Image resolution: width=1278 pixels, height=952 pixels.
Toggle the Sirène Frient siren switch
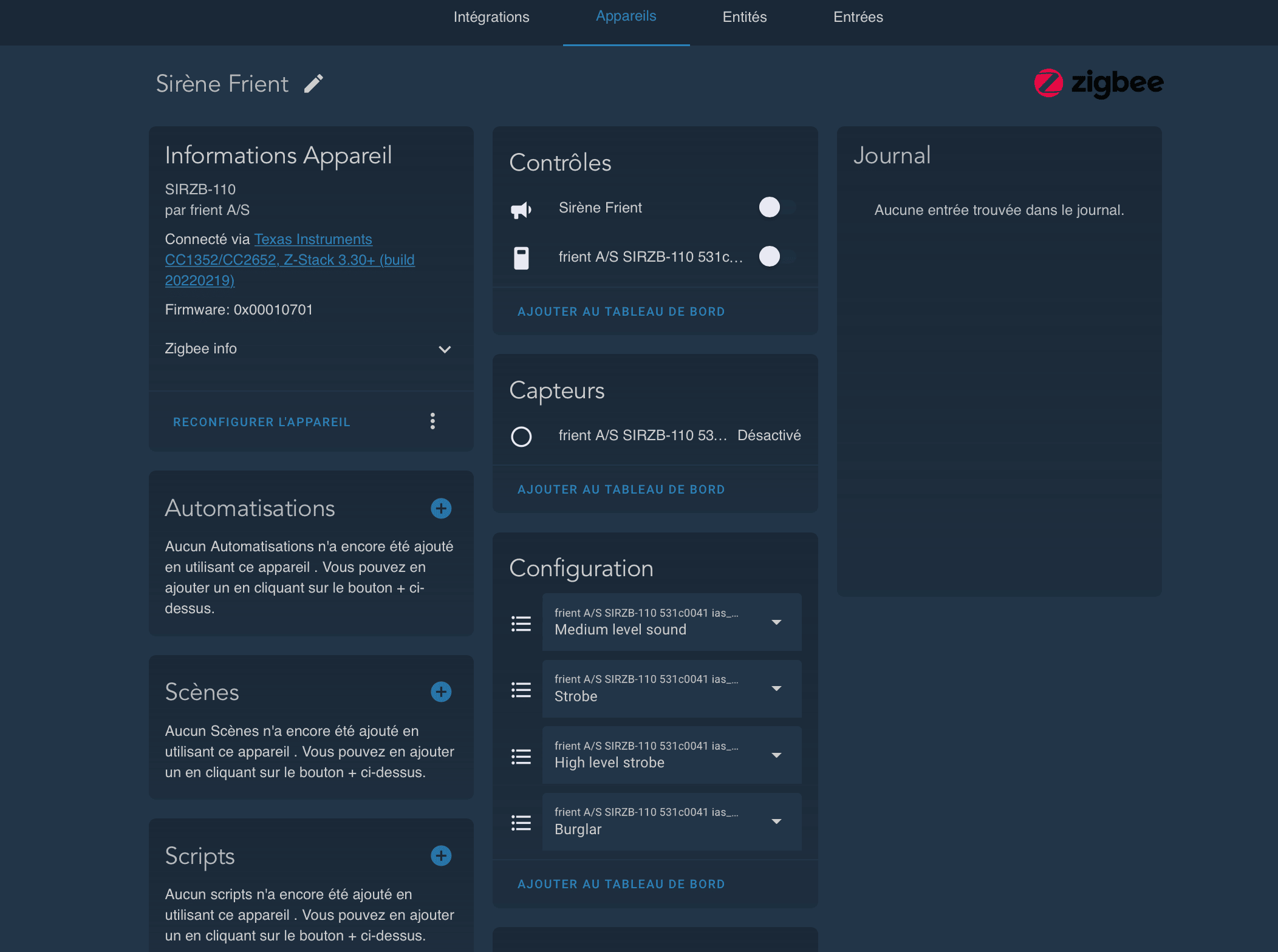point(777,208)
